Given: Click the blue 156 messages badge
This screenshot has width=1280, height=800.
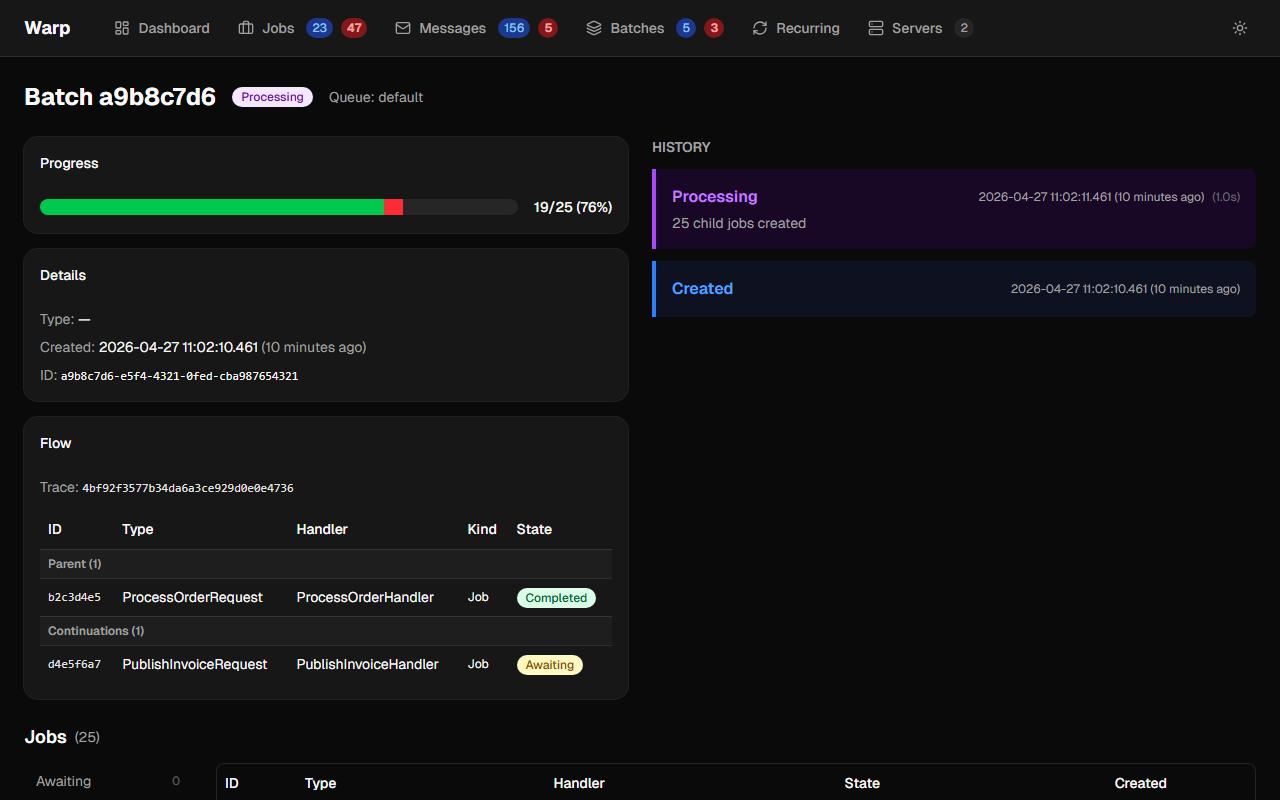Looking at the screenshot, I should click(515, 28).
